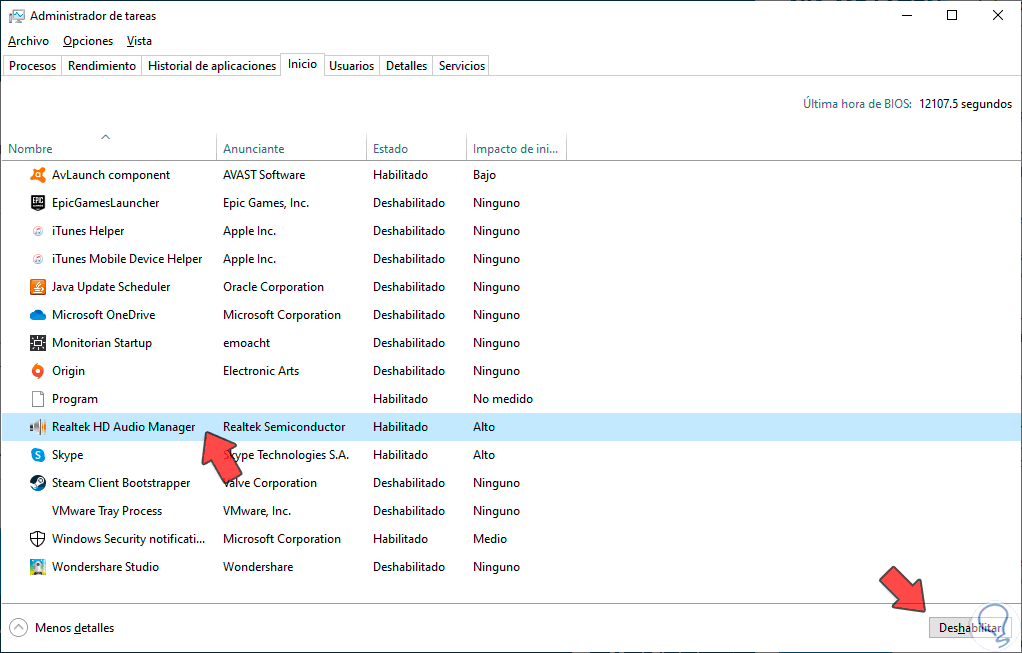Click the Última hora de BIOS label
1022x653 pixels.
coord(857,104)
